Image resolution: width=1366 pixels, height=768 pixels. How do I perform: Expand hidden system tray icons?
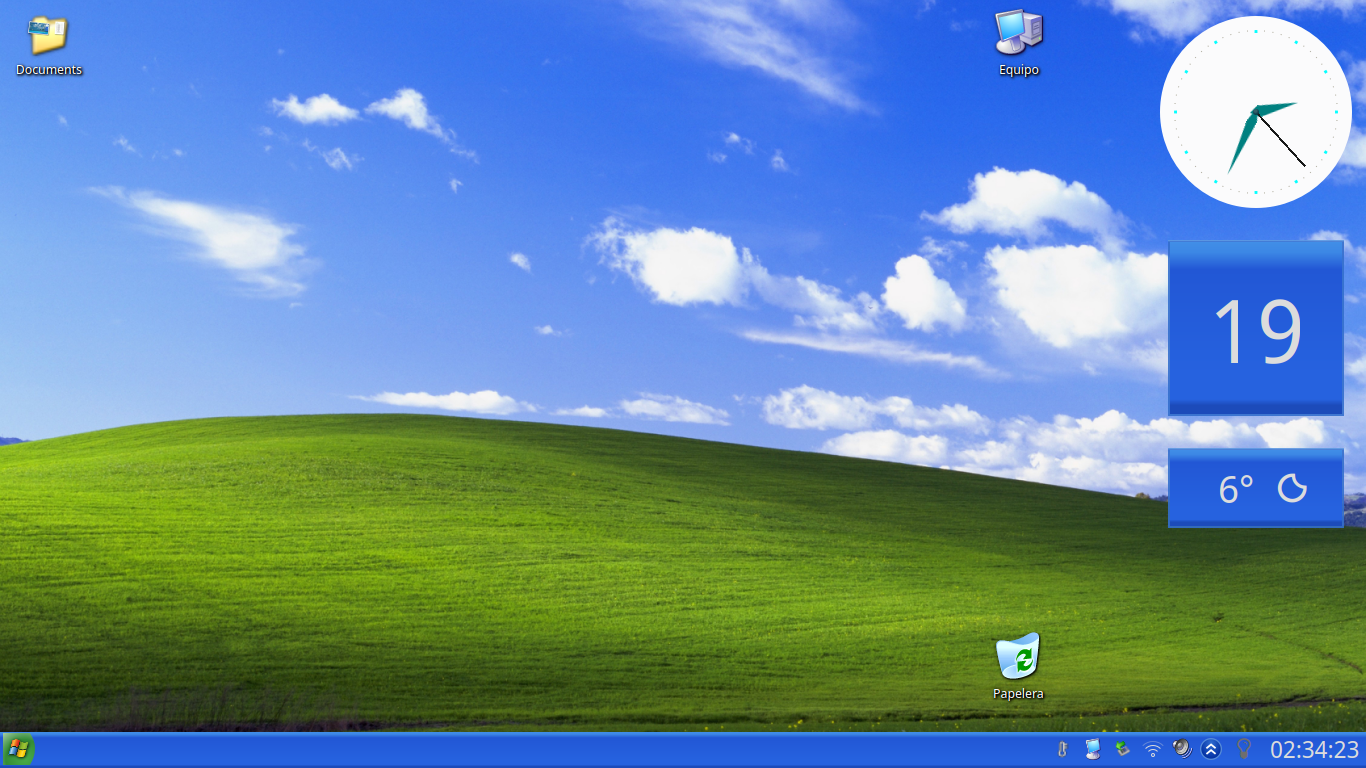point(1211,748)
